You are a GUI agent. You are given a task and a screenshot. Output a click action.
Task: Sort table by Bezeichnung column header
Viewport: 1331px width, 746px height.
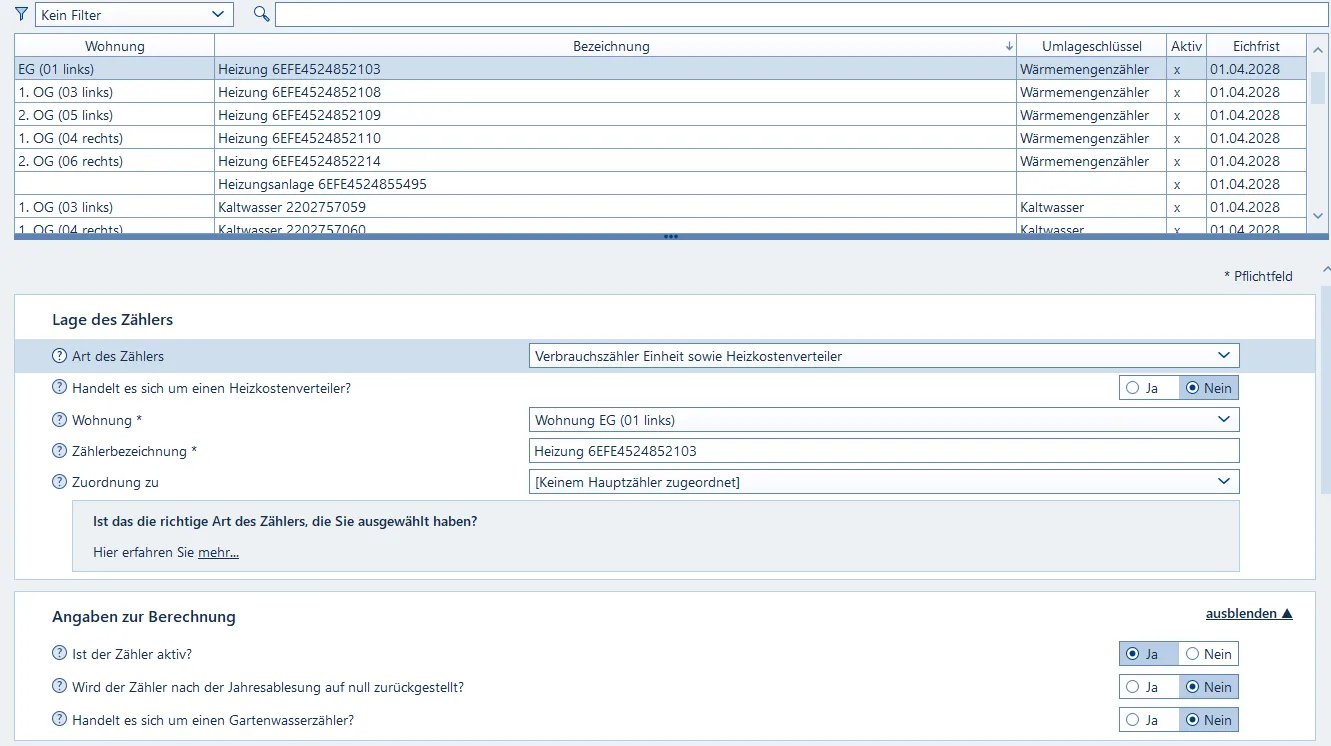[x=612, y=46]
